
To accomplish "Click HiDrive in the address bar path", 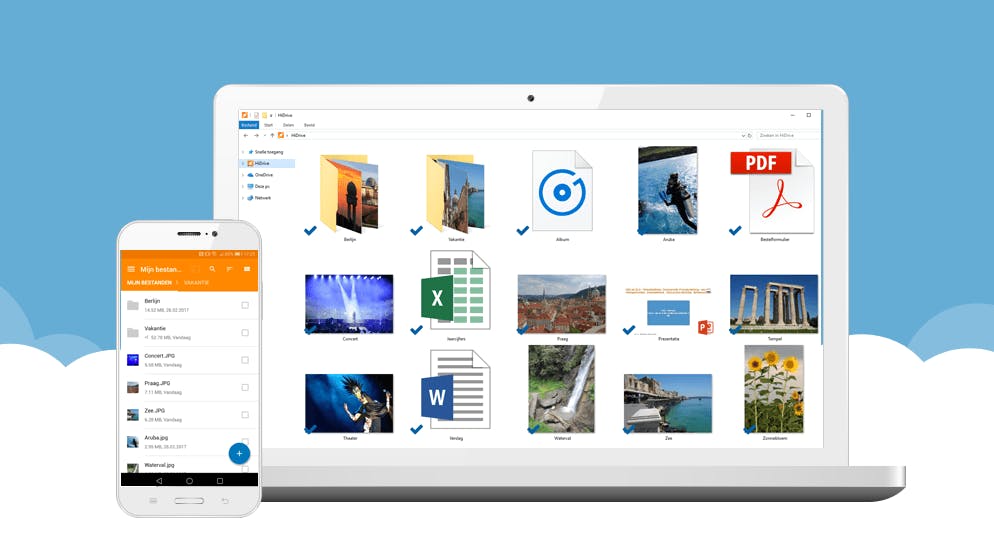I will point(298,136).
